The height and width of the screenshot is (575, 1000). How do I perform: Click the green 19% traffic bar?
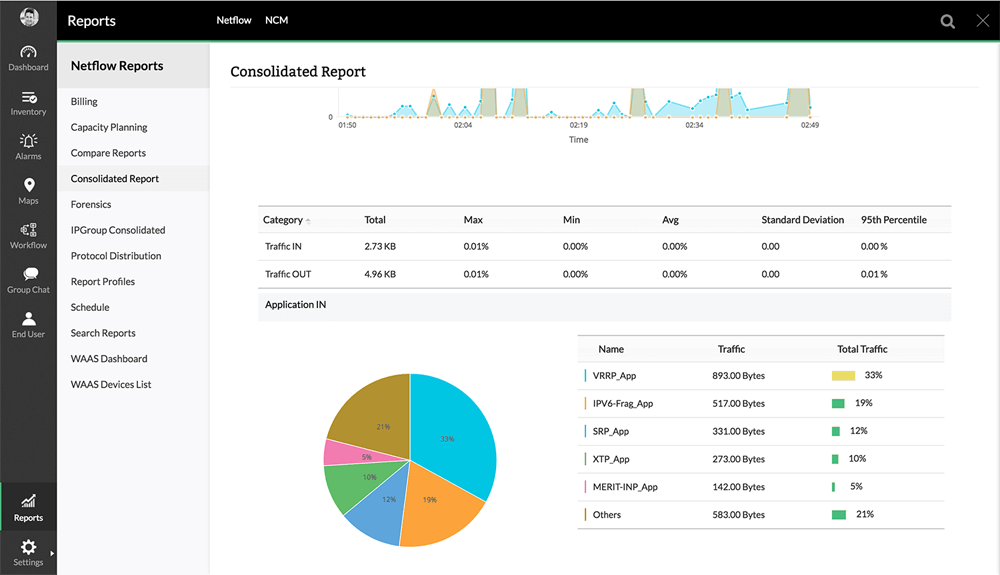click(x=838, y=404)
